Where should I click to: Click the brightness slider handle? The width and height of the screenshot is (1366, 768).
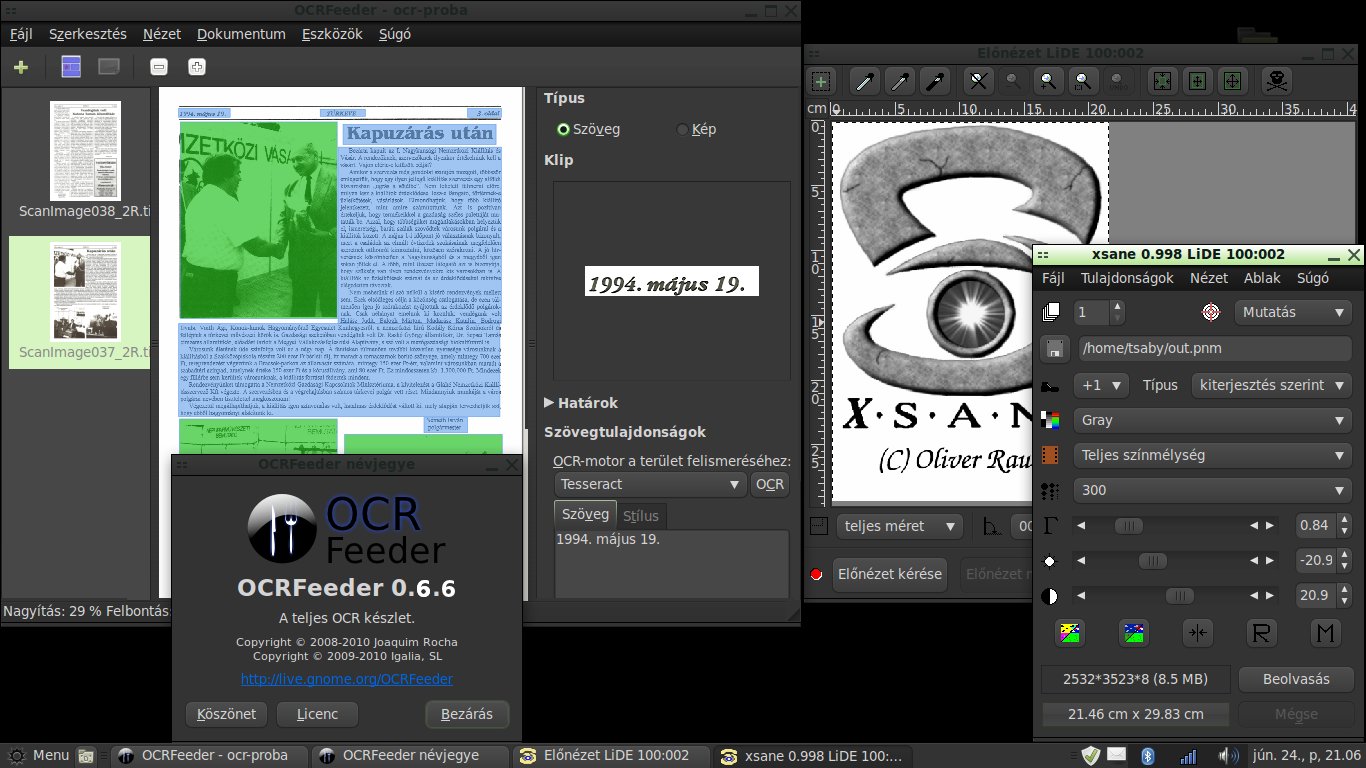pyautogui.click(x=1152, y=561)
